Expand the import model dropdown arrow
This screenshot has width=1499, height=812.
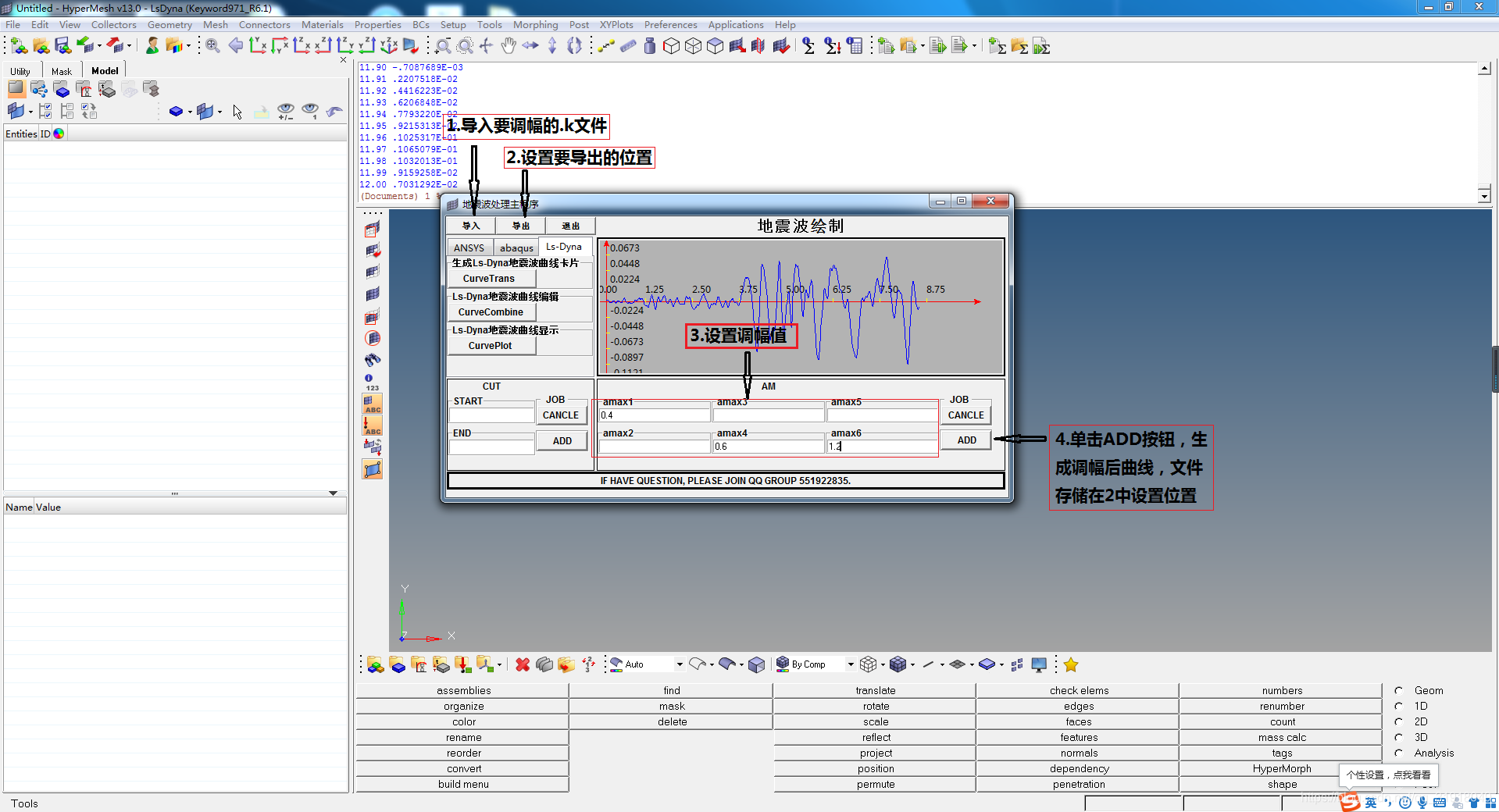(99, 46)
